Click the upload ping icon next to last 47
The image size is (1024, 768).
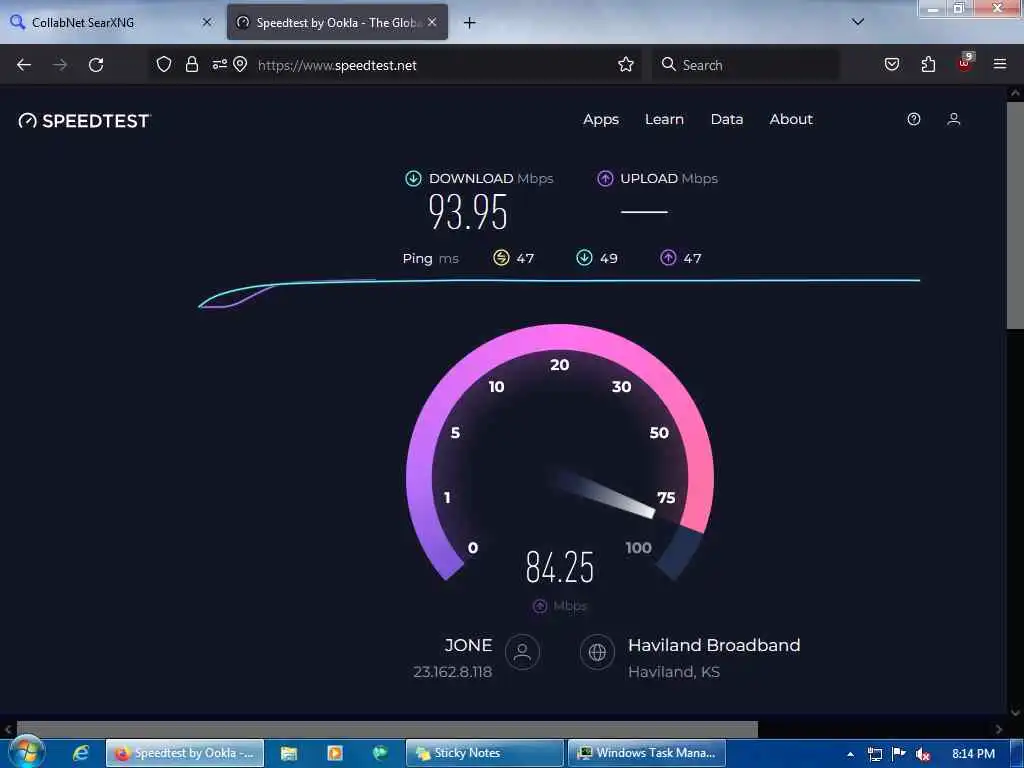point(668,258)
